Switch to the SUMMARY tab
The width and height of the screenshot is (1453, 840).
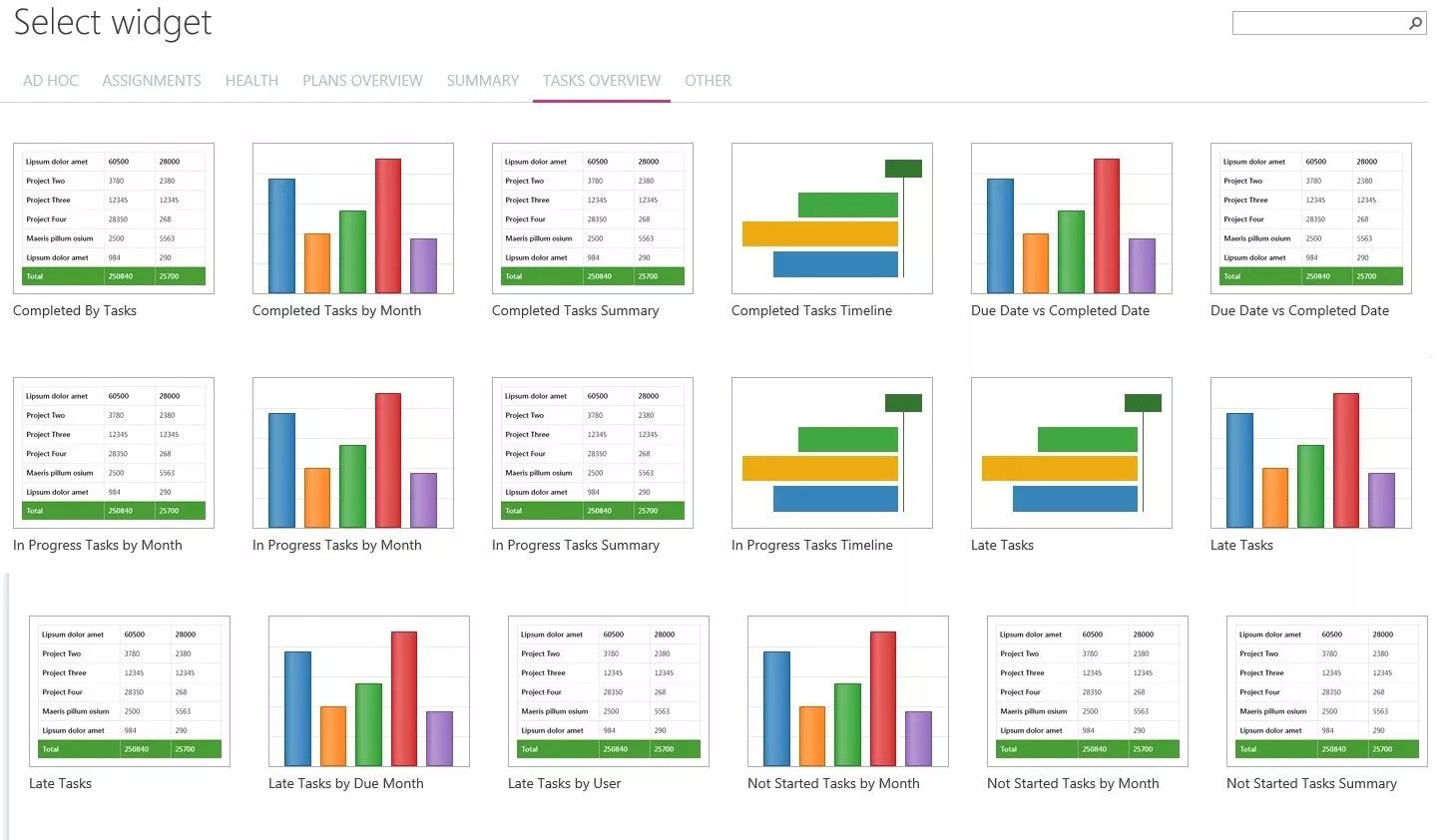click(x=483, y=80)
